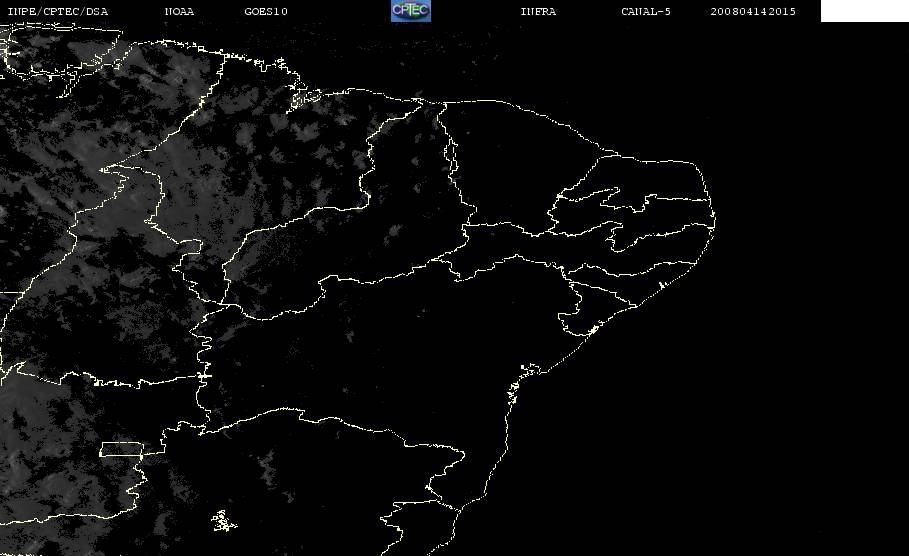
Task: Click the rectangular Distrito Federal outline
Action: coord(122,449)
